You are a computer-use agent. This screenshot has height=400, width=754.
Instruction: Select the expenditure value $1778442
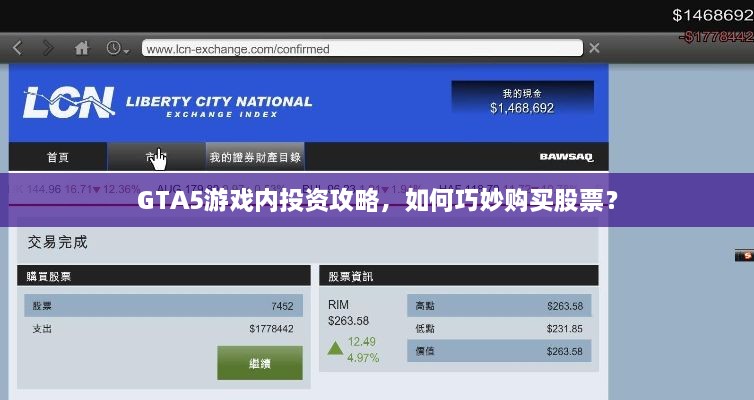[271, 329]
